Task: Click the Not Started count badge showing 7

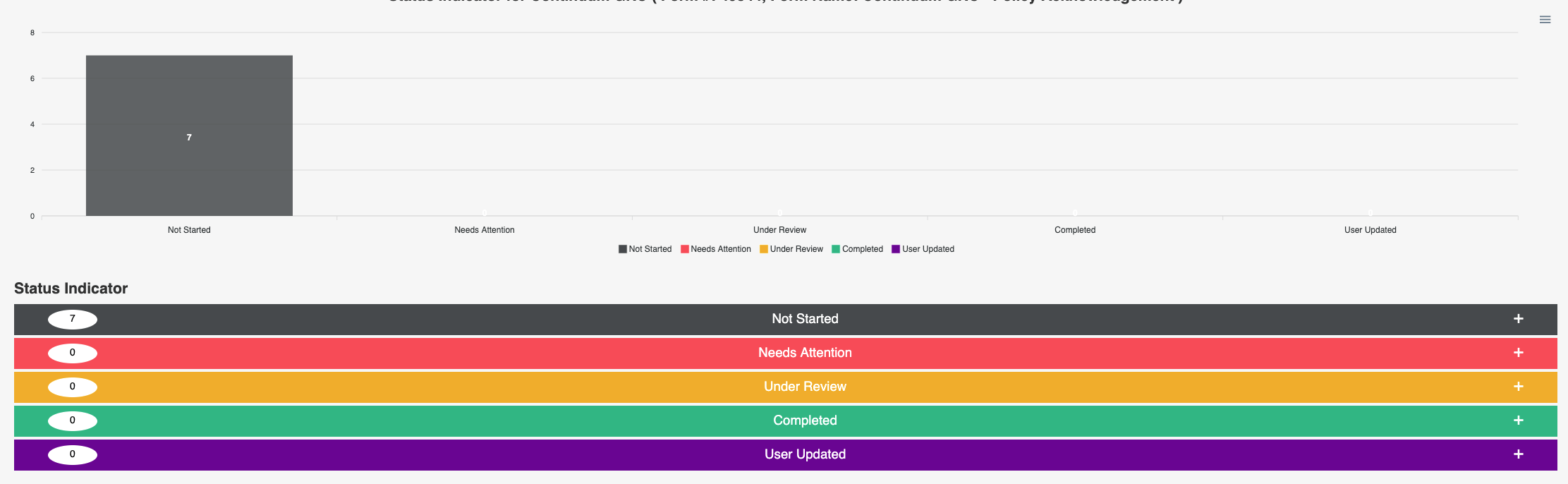Action: tap(73, 319)
